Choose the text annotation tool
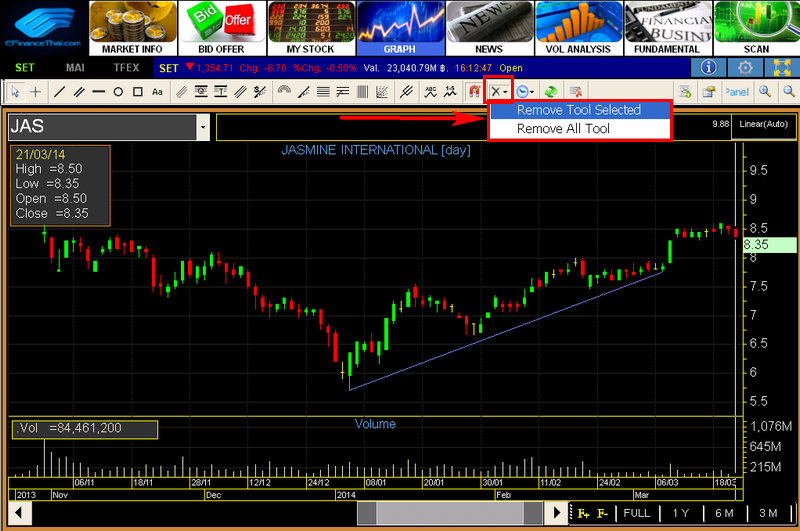This screenshot has width=800, height=531. tap(157, 91)
